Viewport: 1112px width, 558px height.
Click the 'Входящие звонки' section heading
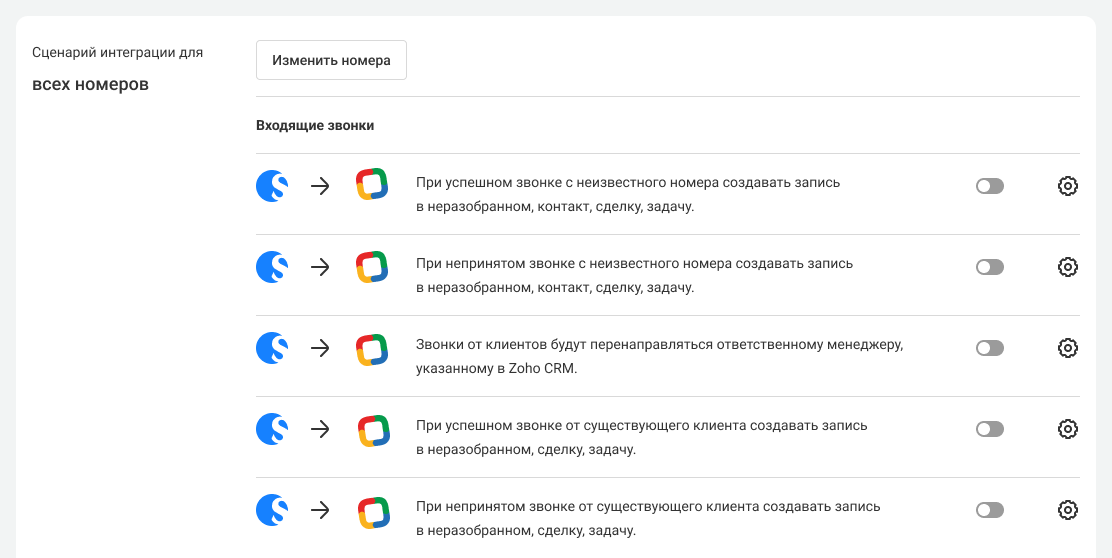315,126
